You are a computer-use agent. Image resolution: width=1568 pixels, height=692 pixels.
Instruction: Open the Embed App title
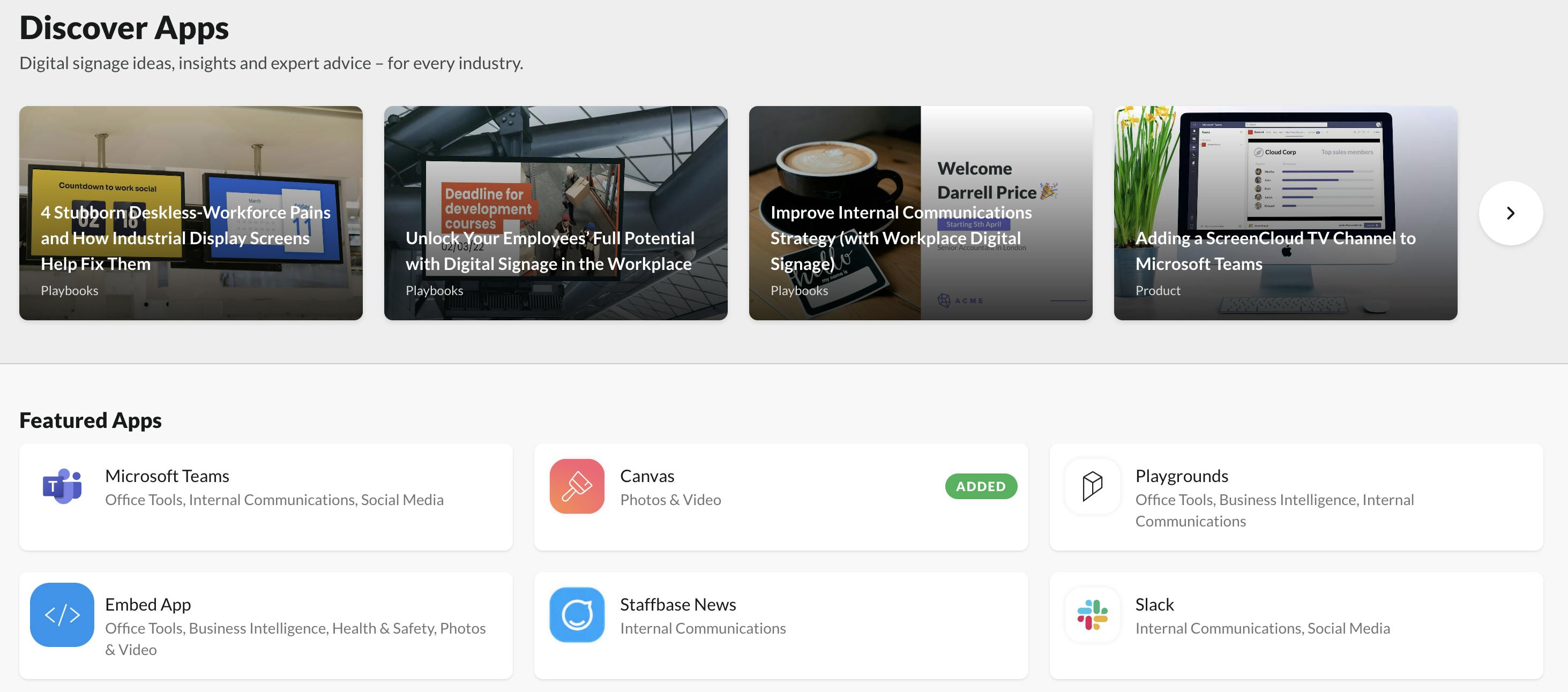(148, 604)
